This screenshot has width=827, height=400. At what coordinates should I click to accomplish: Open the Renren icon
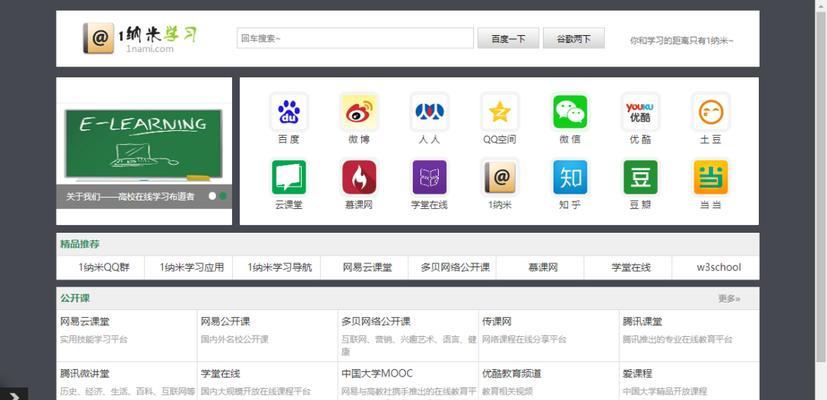429,112
